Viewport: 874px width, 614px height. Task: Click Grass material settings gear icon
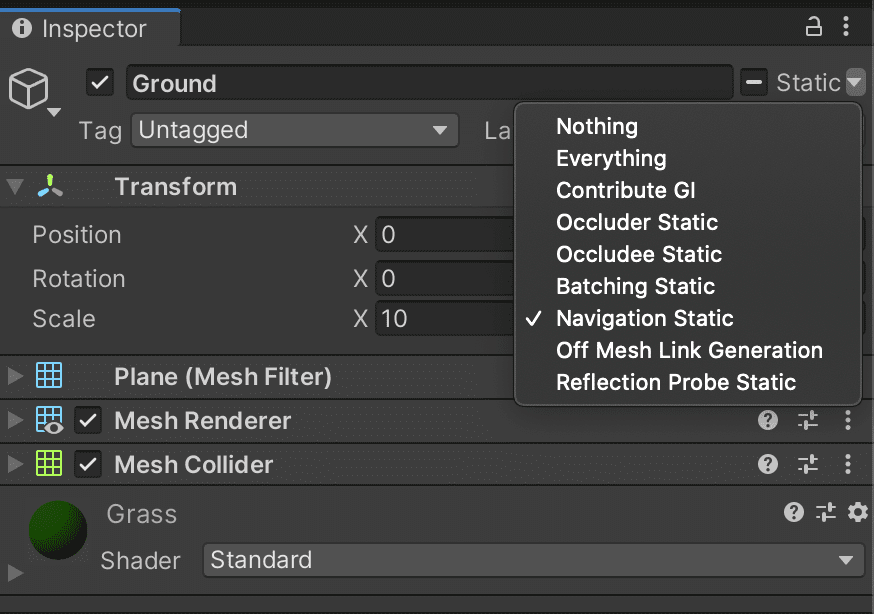click(x=858, y=512)
